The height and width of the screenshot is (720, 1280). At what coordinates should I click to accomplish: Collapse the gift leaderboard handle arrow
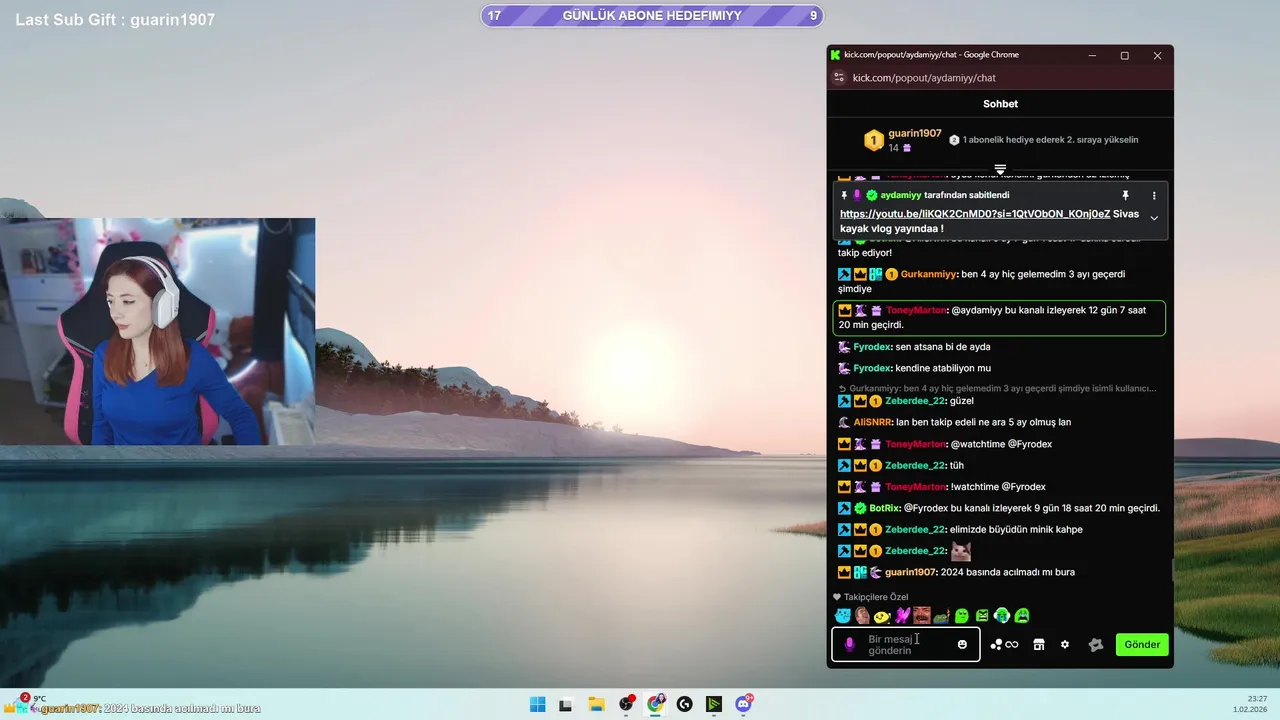tap(1000, 169)
